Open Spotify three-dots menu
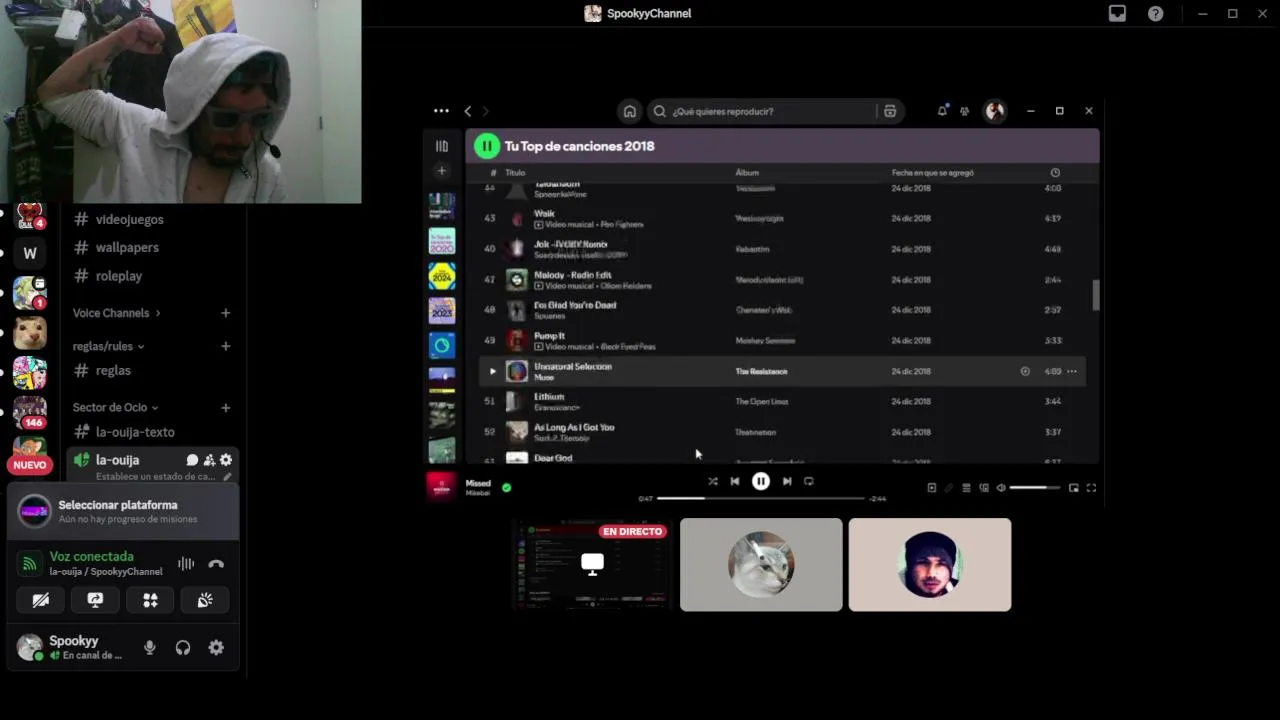The width and height of the screenshot is (1280, 720). click(441, 111)
